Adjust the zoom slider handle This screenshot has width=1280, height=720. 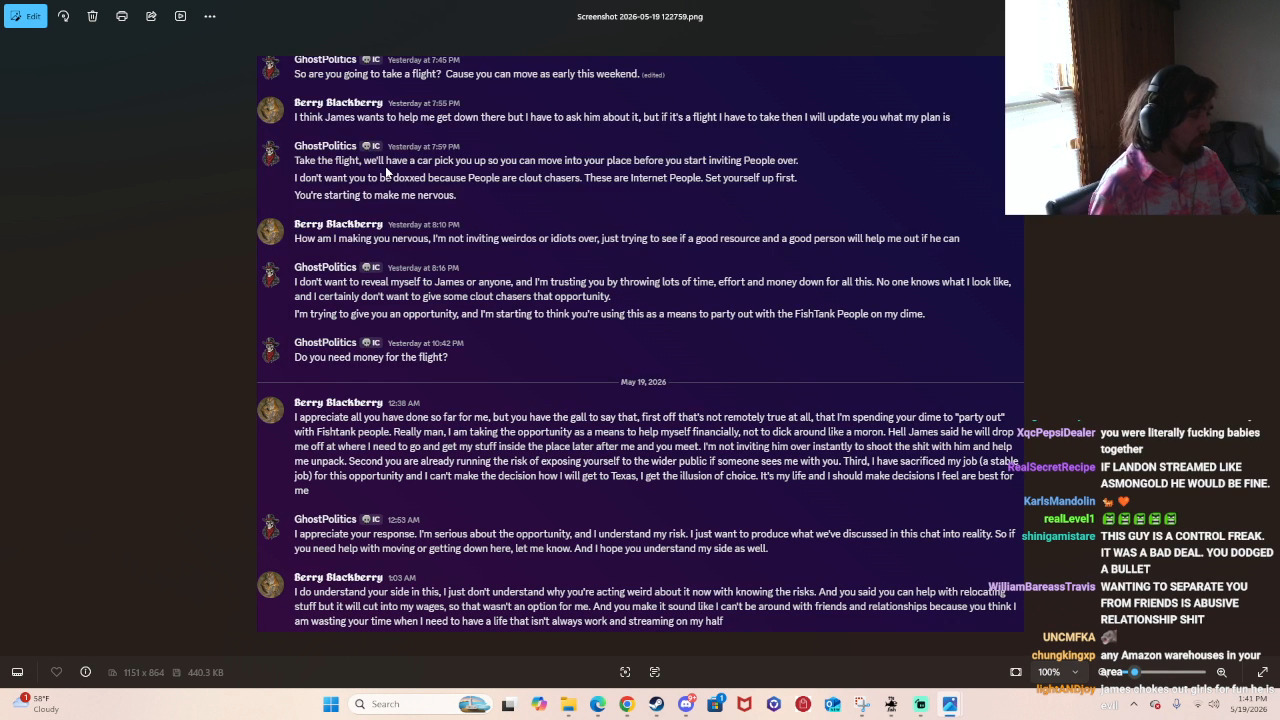pos(1134,672)
